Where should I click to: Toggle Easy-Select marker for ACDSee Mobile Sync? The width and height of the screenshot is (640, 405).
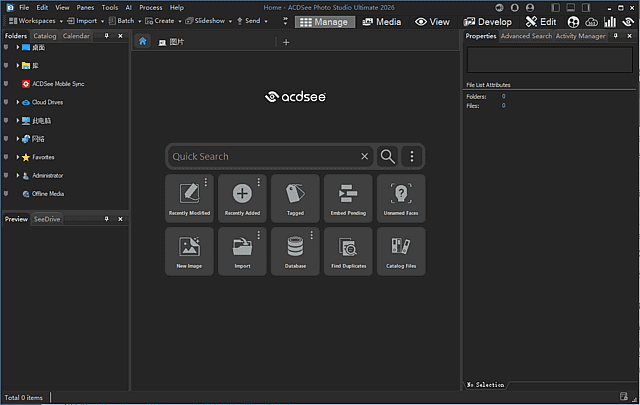point(6,84)
